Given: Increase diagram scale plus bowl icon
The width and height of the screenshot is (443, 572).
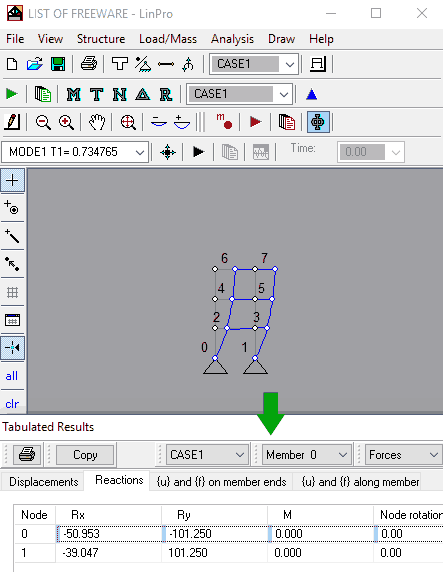Looking at the screenshot, I should [x=182, y=122].
